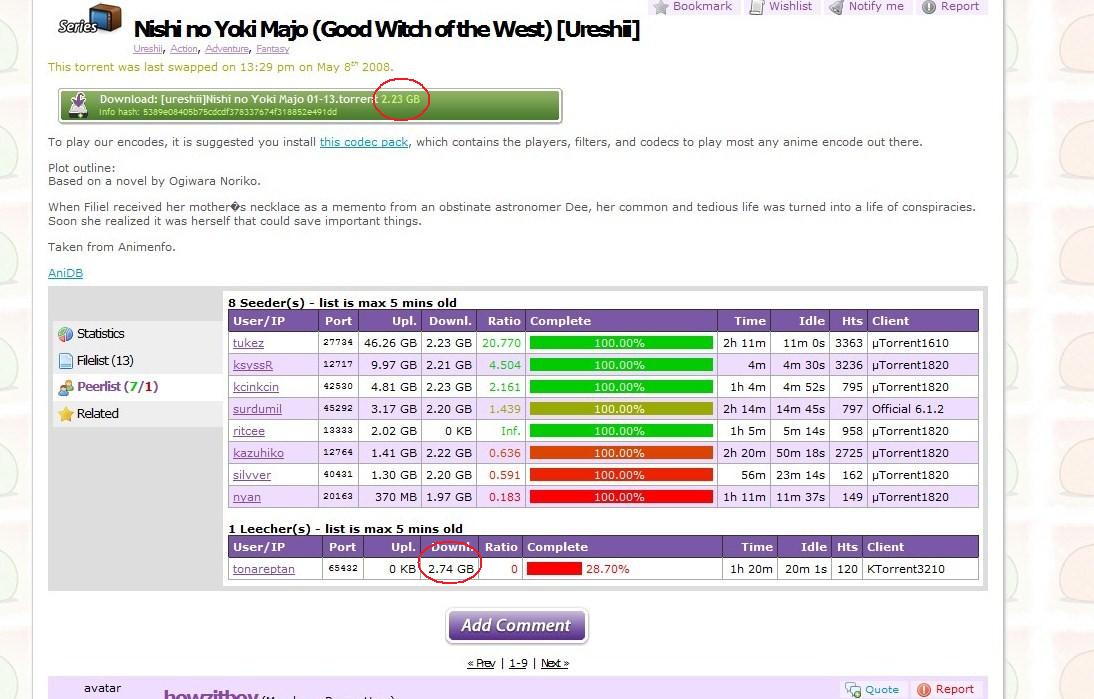Click the Notify me link text
This screenshot has height=699, width=1094.
coord(876,6)
